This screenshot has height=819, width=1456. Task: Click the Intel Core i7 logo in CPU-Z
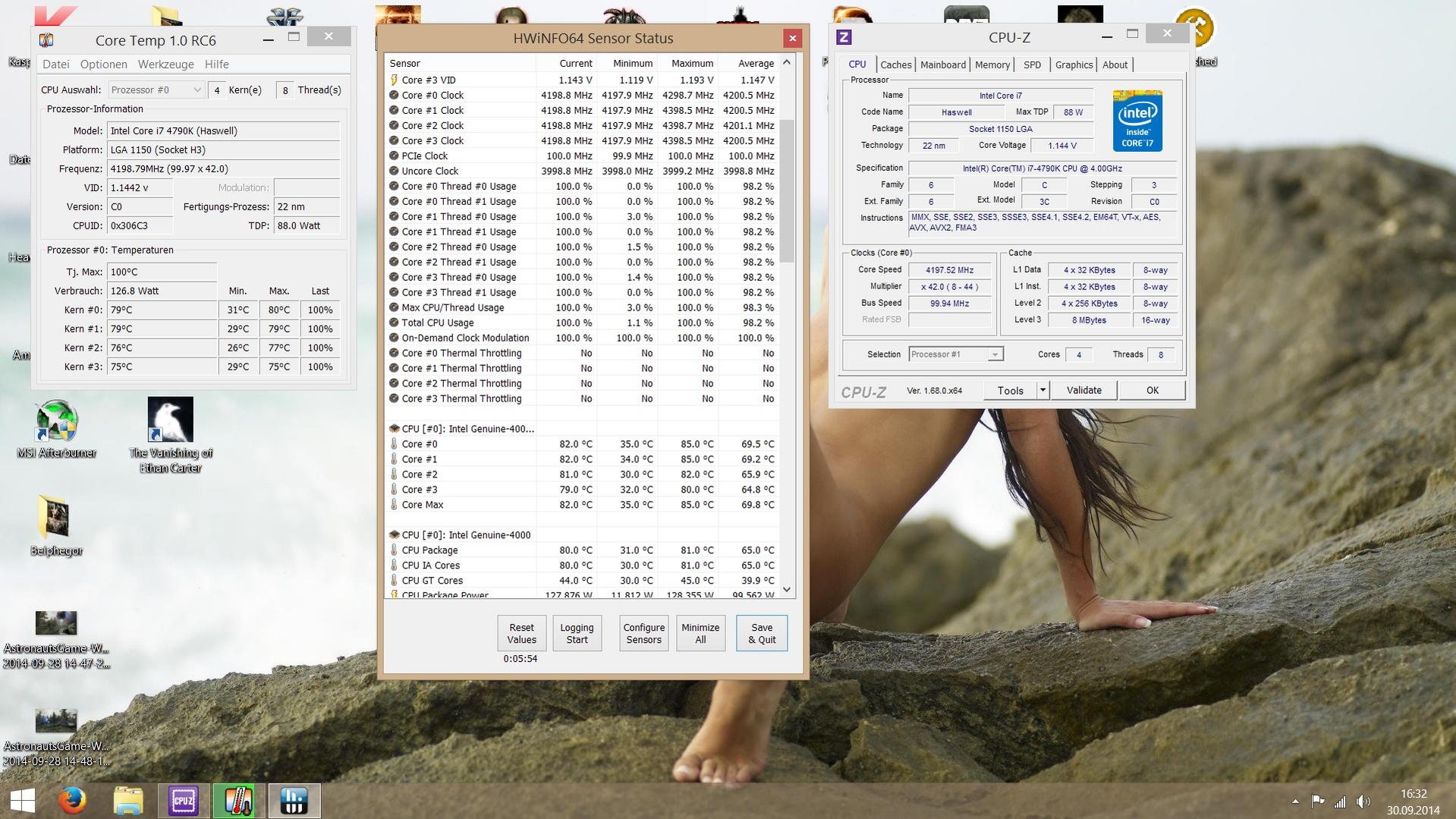point(1137,121)
